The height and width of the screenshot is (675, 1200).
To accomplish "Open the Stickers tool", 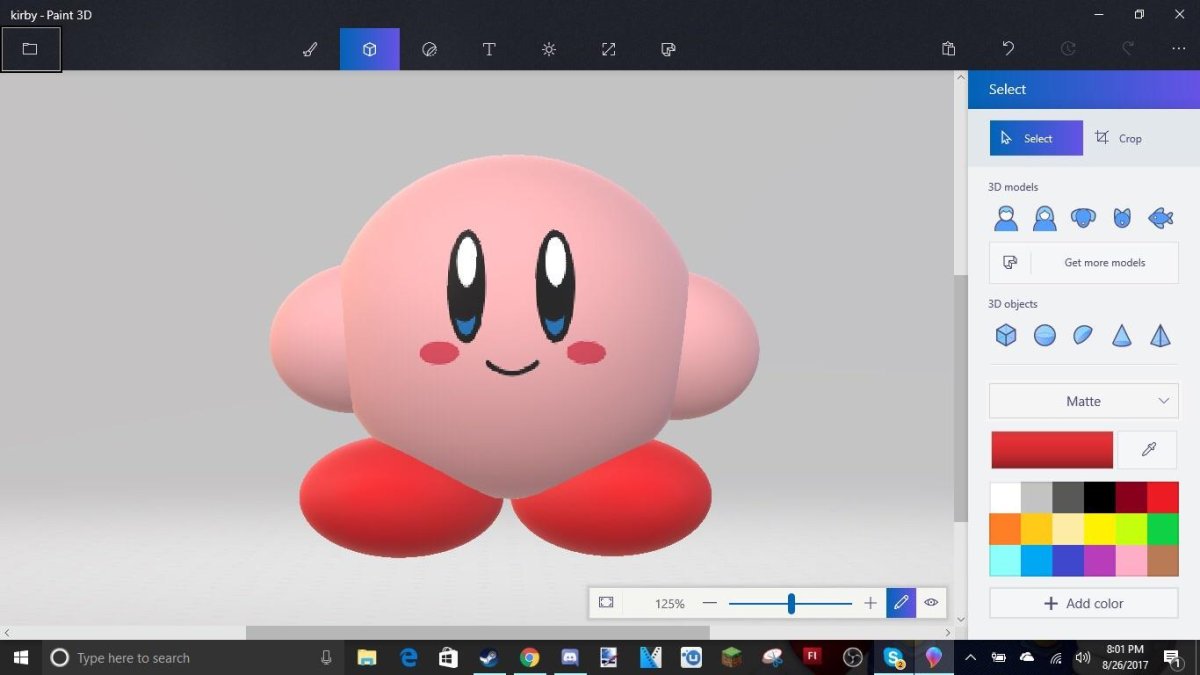I will point(429,49).
